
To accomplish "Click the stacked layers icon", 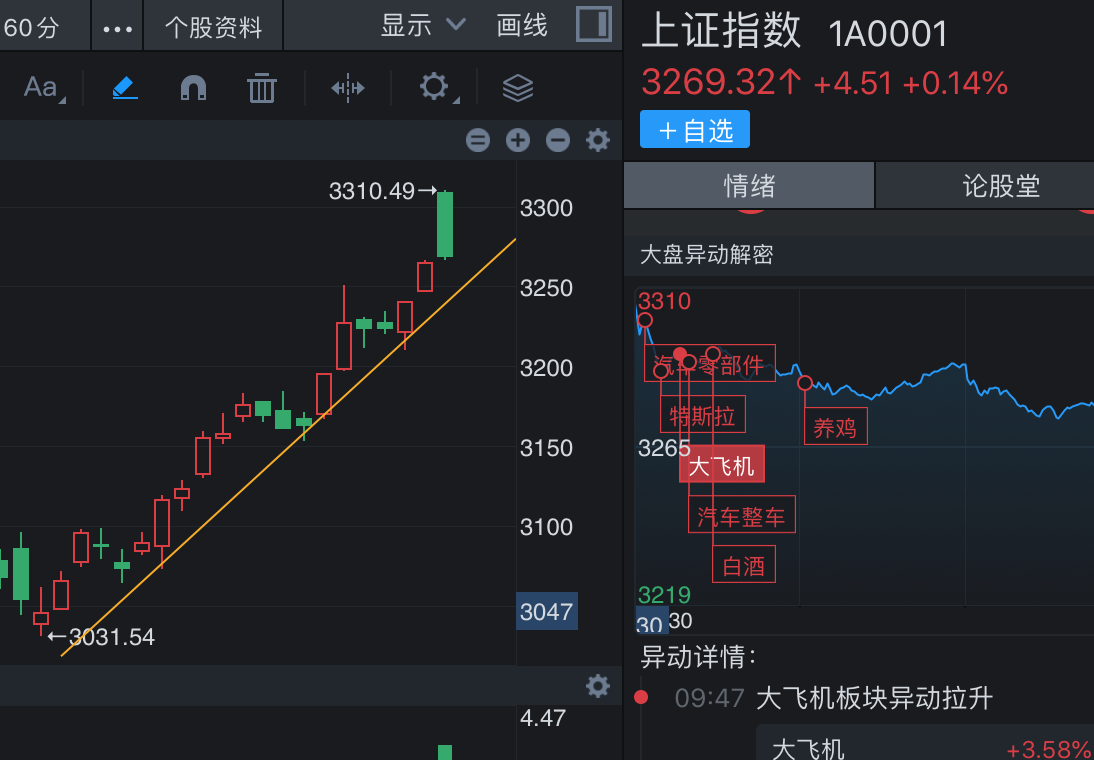I will pyautogui.click(x=518, y=88).
